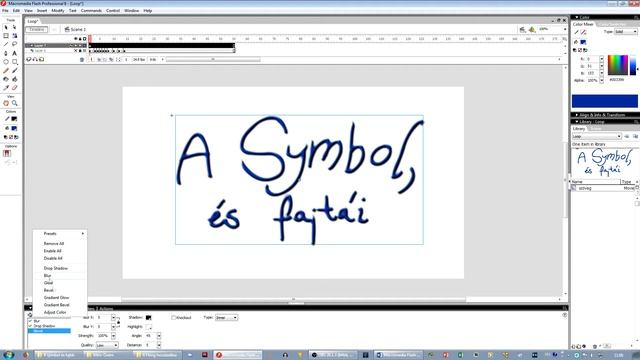640x360 pixels.
Task: Select the Rectangle tool
Action: click(x=15, y=62)
